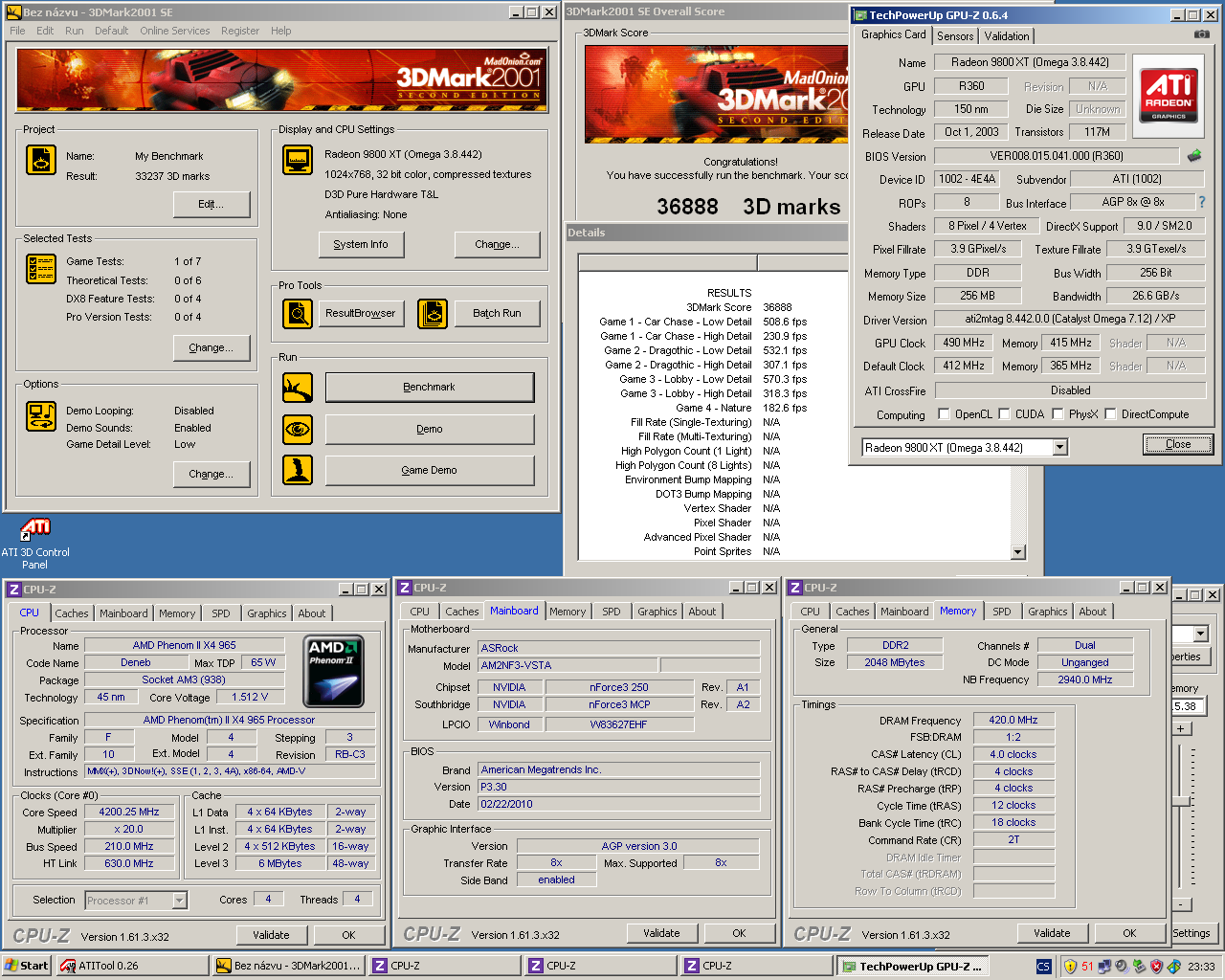The image size is (1225, 980).
Task: Open the SPD tab in the CPU-Z Mainboard window
Action: [x=612, y=612]
